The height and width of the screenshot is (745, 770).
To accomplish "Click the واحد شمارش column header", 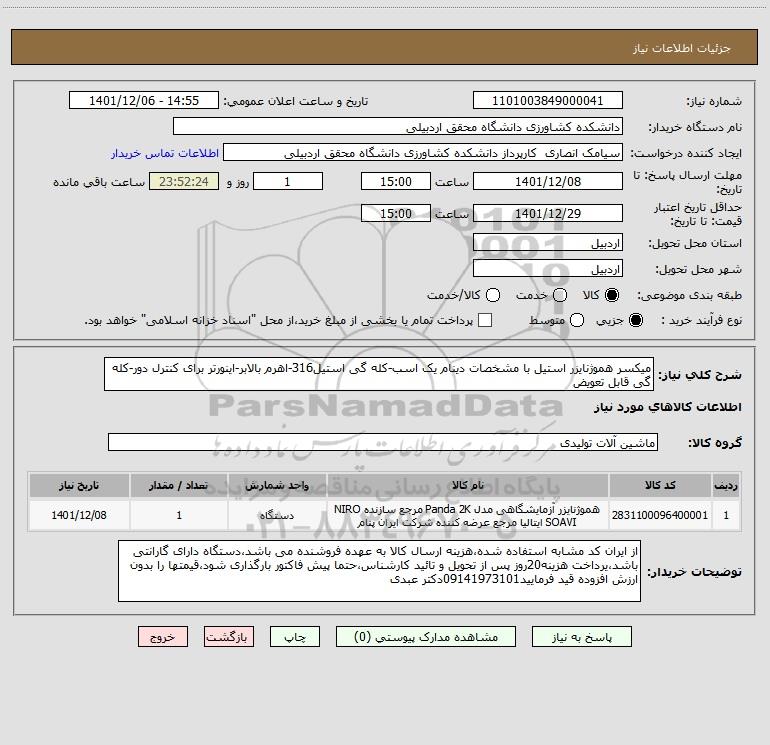I will click(x=277, y=485).
